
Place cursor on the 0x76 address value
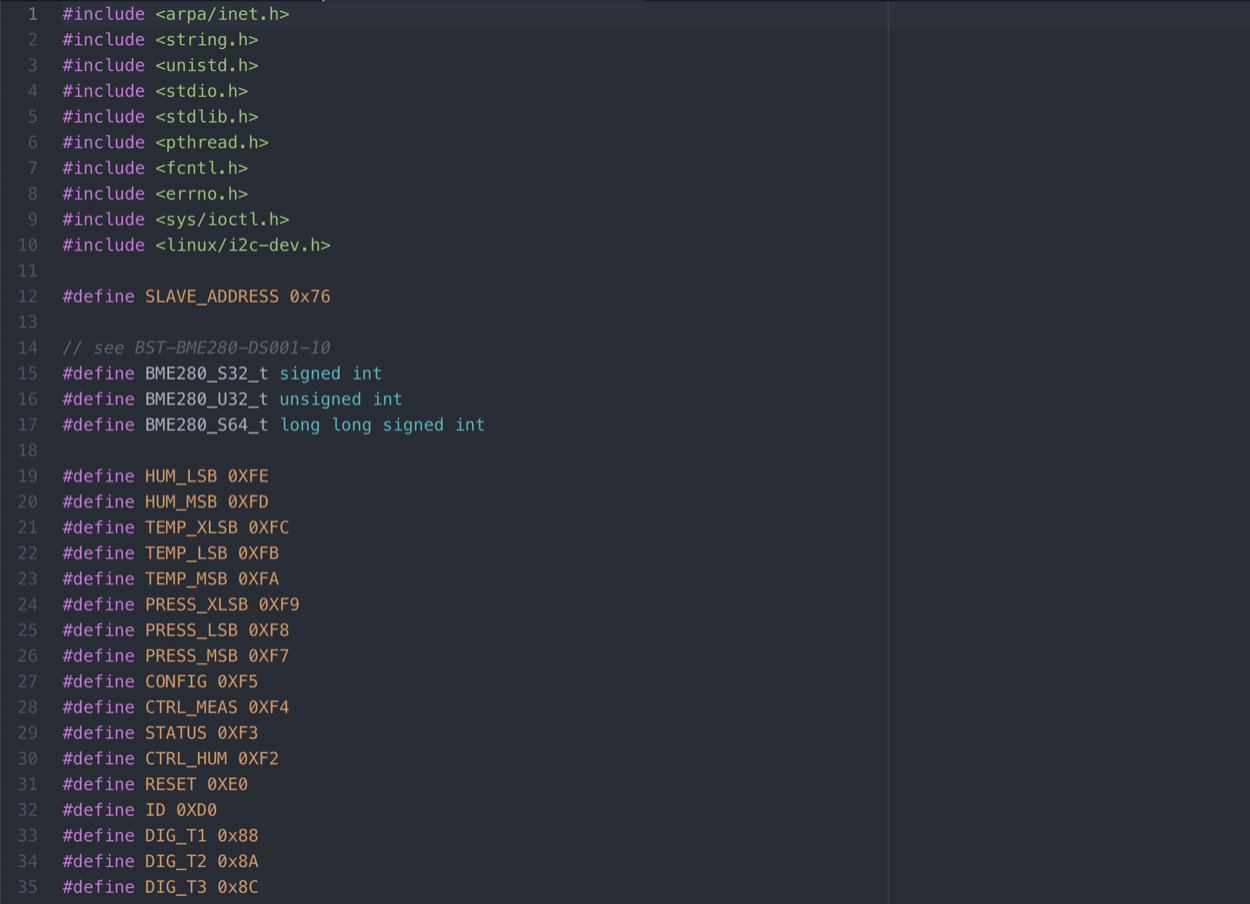pos(310,296)
